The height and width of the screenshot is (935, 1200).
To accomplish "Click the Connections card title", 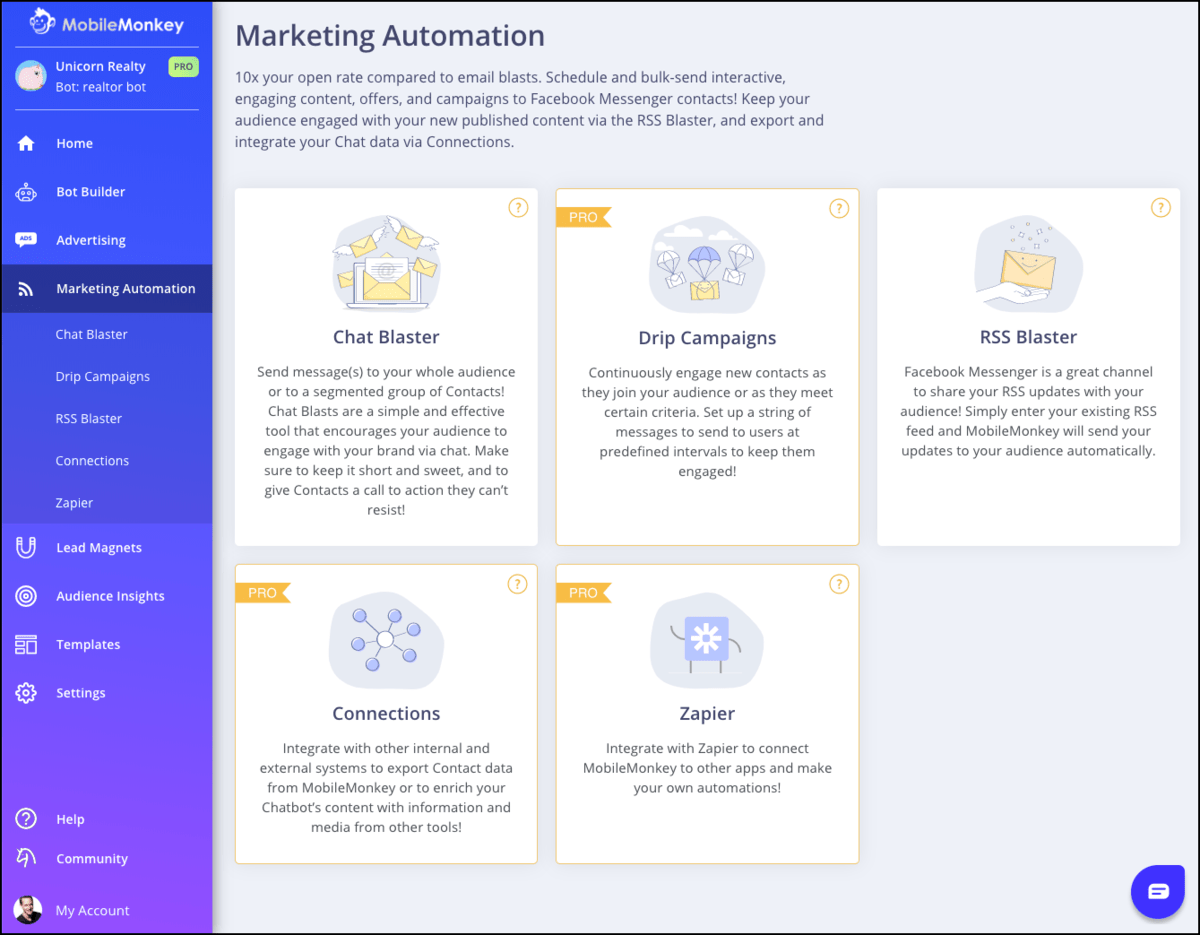I will (386, 713).
